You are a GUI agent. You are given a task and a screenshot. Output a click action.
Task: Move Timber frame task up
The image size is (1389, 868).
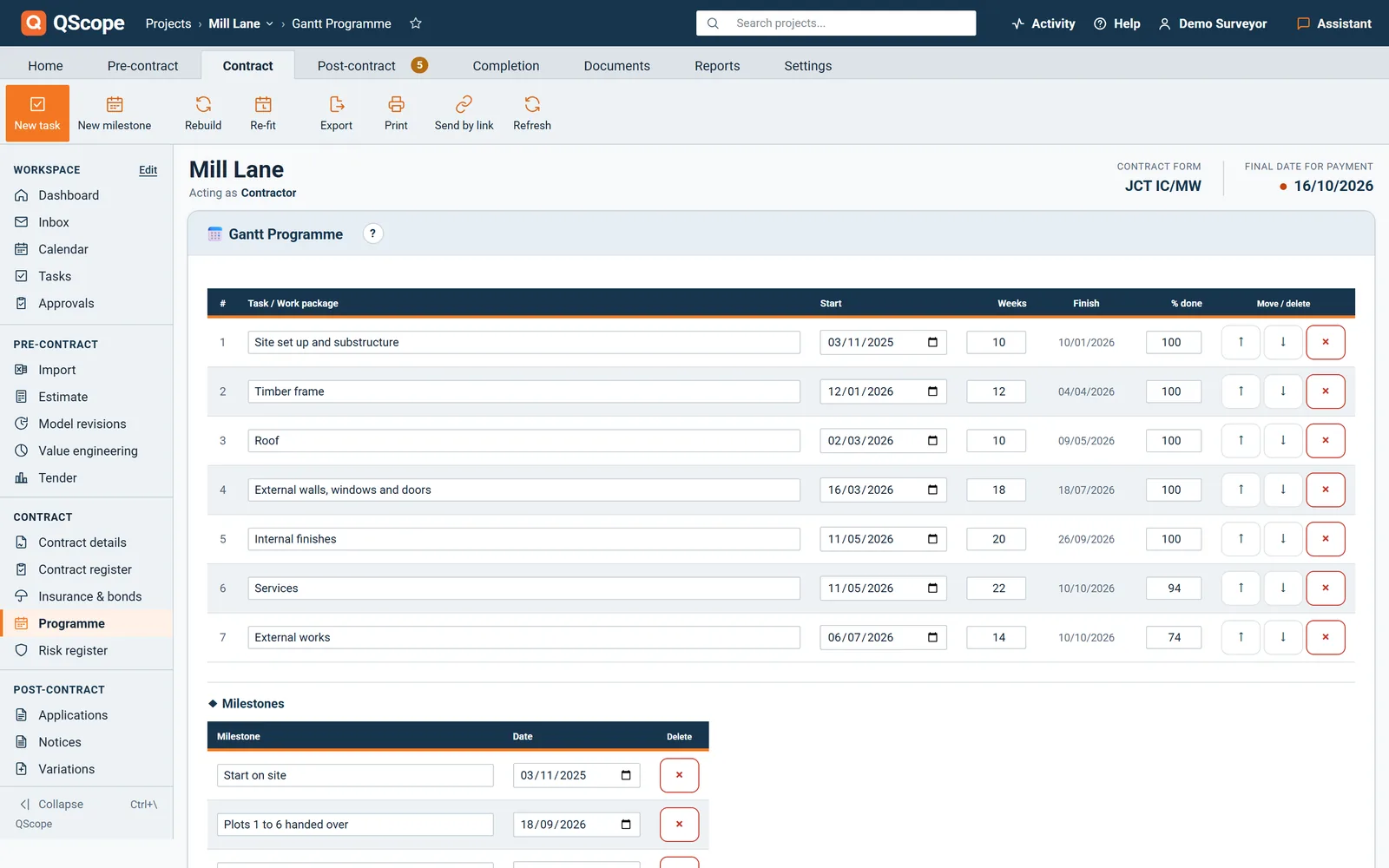click(x=1241, y=391)
